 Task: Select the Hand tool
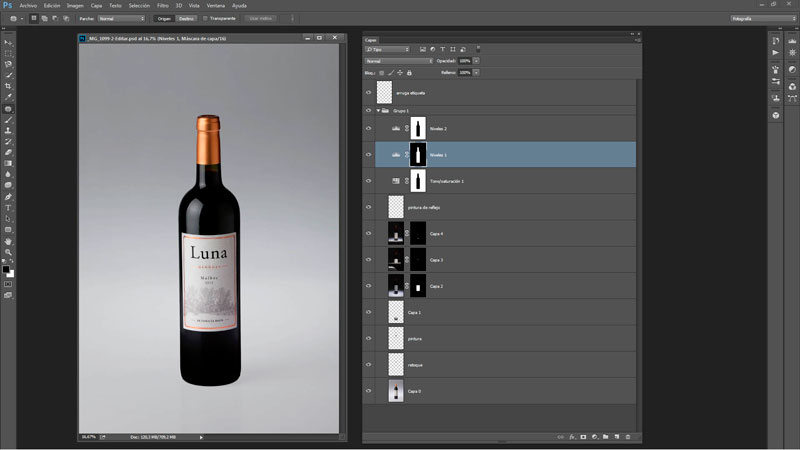8,241
